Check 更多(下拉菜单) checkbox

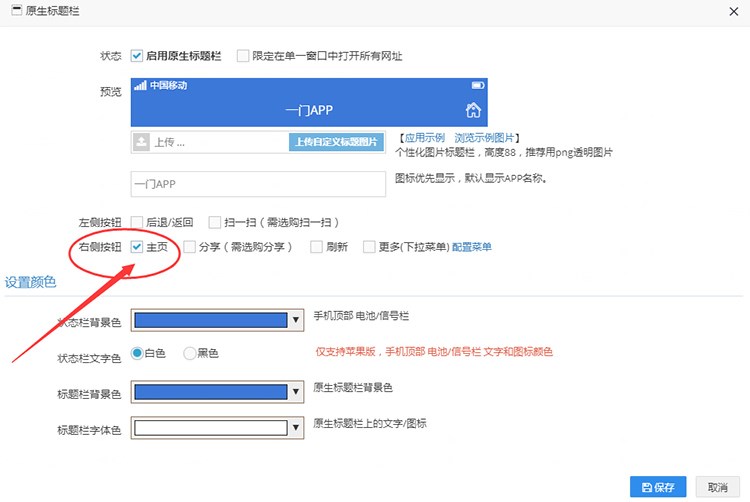pyautogui.click(x=369, y=247)
